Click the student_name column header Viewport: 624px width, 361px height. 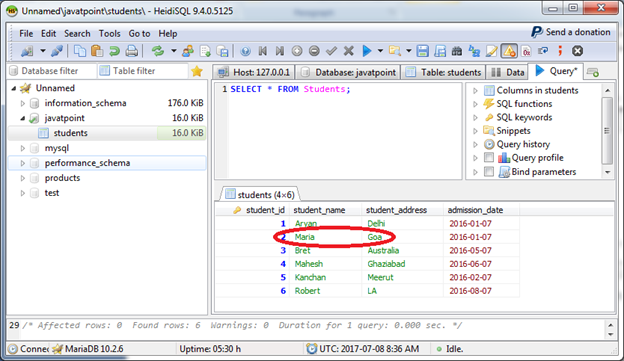coord(326,210)
